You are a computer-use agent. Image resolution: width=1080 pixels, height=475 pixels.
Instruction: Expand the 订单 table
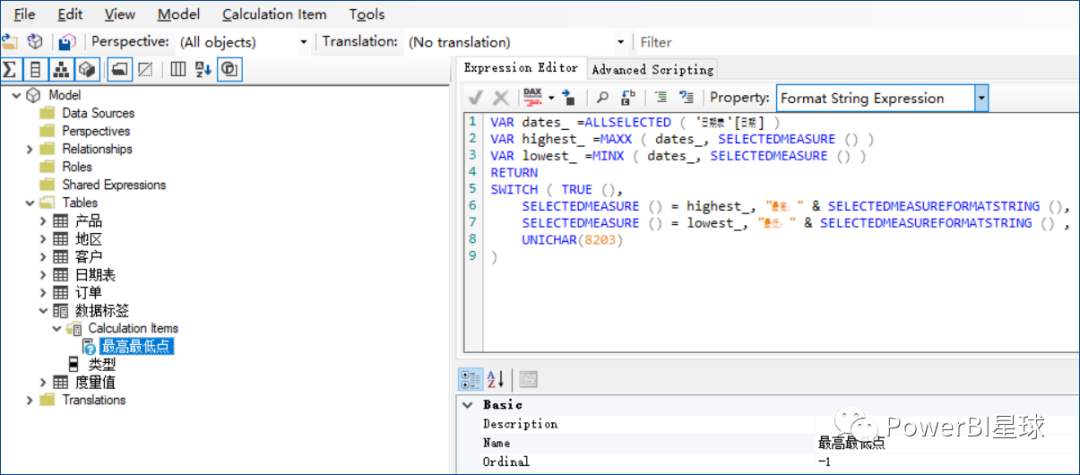tap(43, 293)
